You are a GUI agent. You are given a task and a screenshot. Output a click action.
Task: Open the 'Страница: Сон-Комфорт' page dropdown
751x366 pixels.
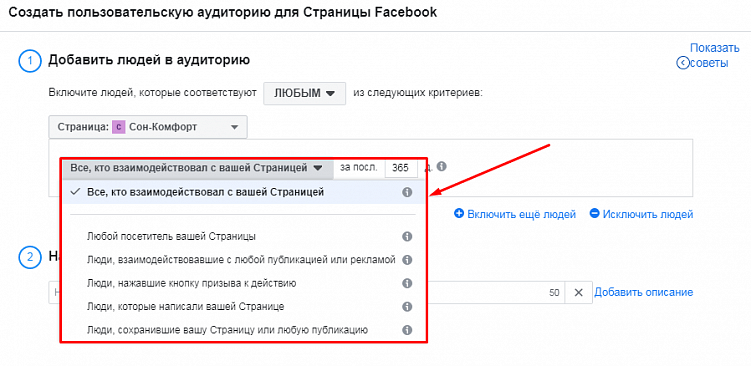[148, 127]
